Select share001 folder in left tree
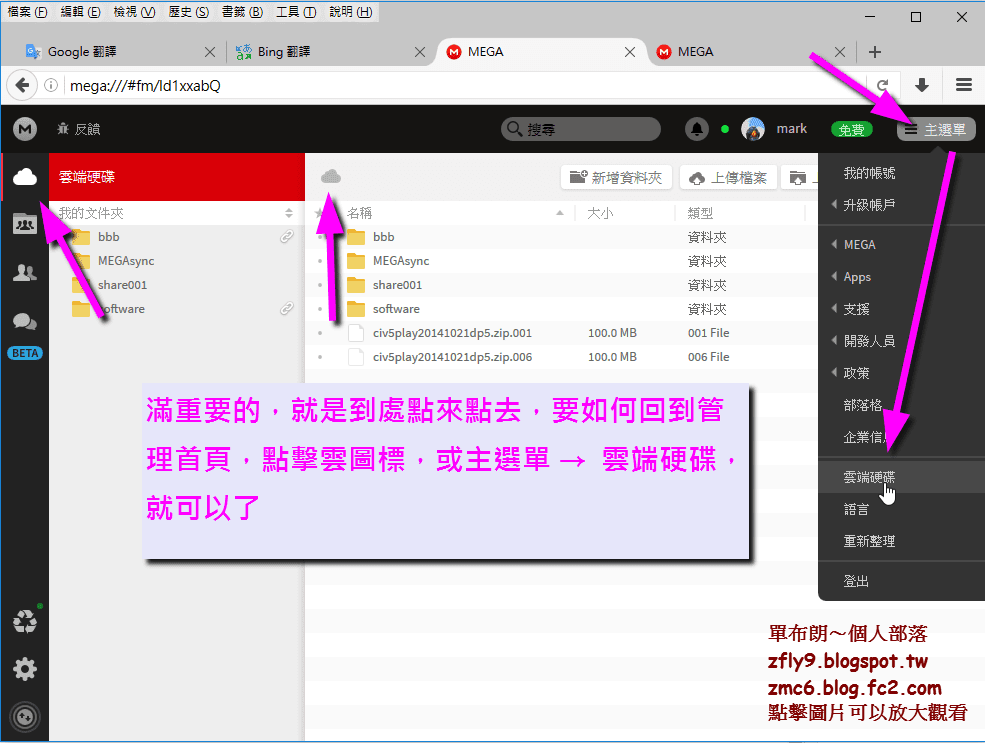 click(x=122, y=285)
